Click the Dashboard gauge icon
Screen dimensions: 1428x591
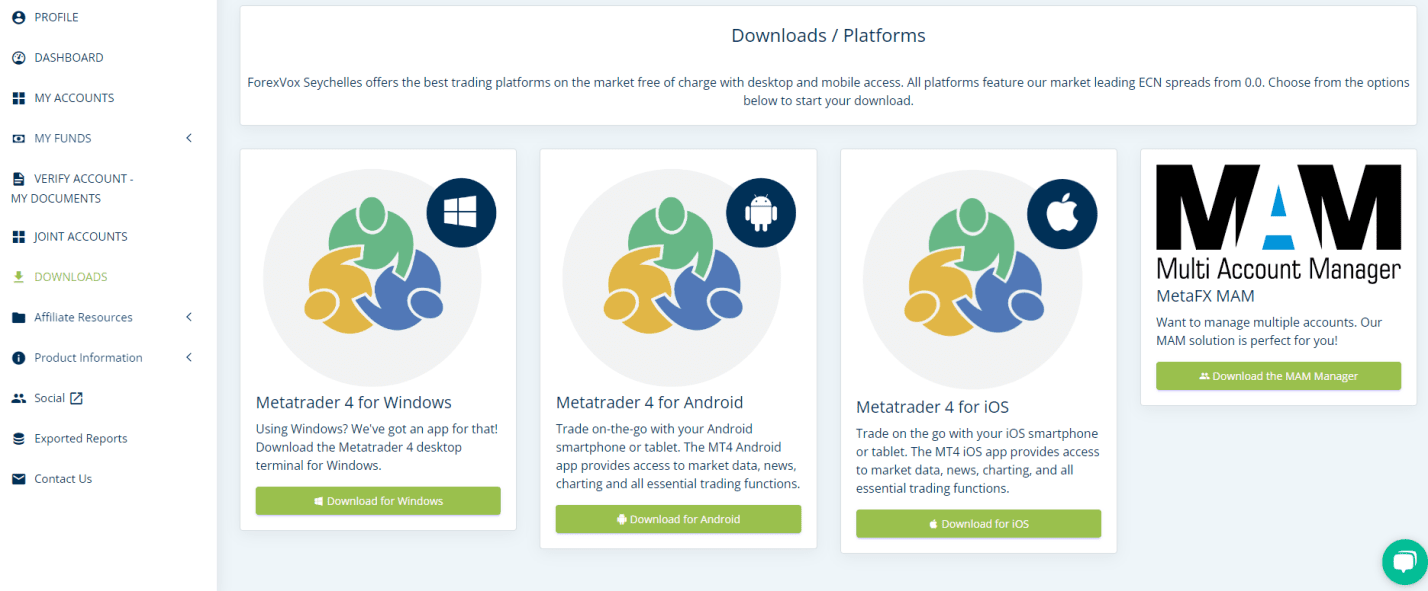coord(18,58)
